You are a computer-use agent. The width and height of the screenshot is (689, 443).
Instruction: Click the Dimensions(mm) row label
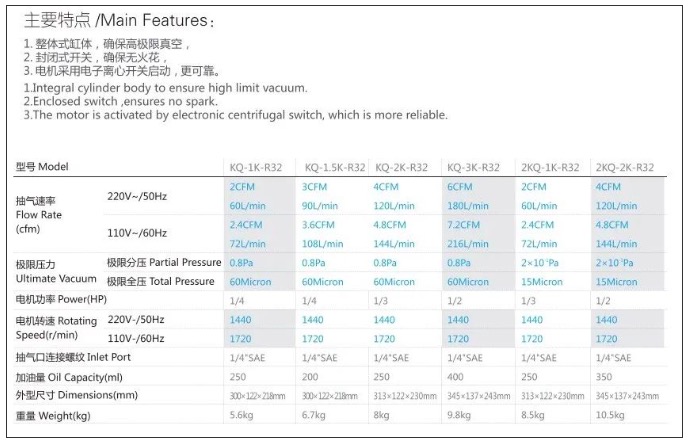pos(76,395)
